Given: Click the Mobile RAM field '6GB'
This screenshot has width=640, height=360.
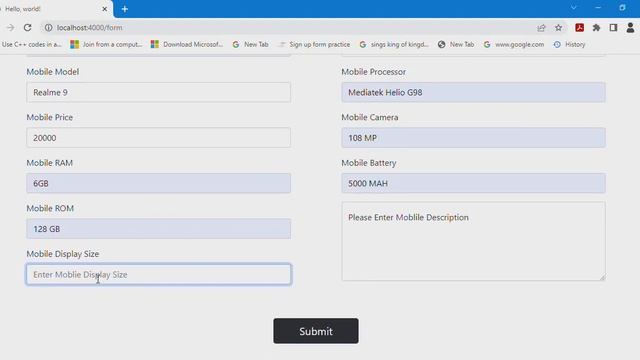Looking at the screenshot, I should 159,183.
